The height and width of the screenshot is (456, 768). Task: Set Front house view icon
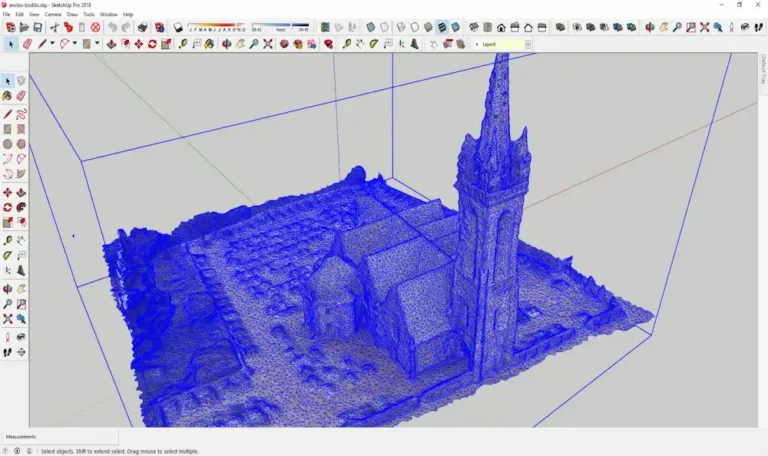(x=501, y=27)
